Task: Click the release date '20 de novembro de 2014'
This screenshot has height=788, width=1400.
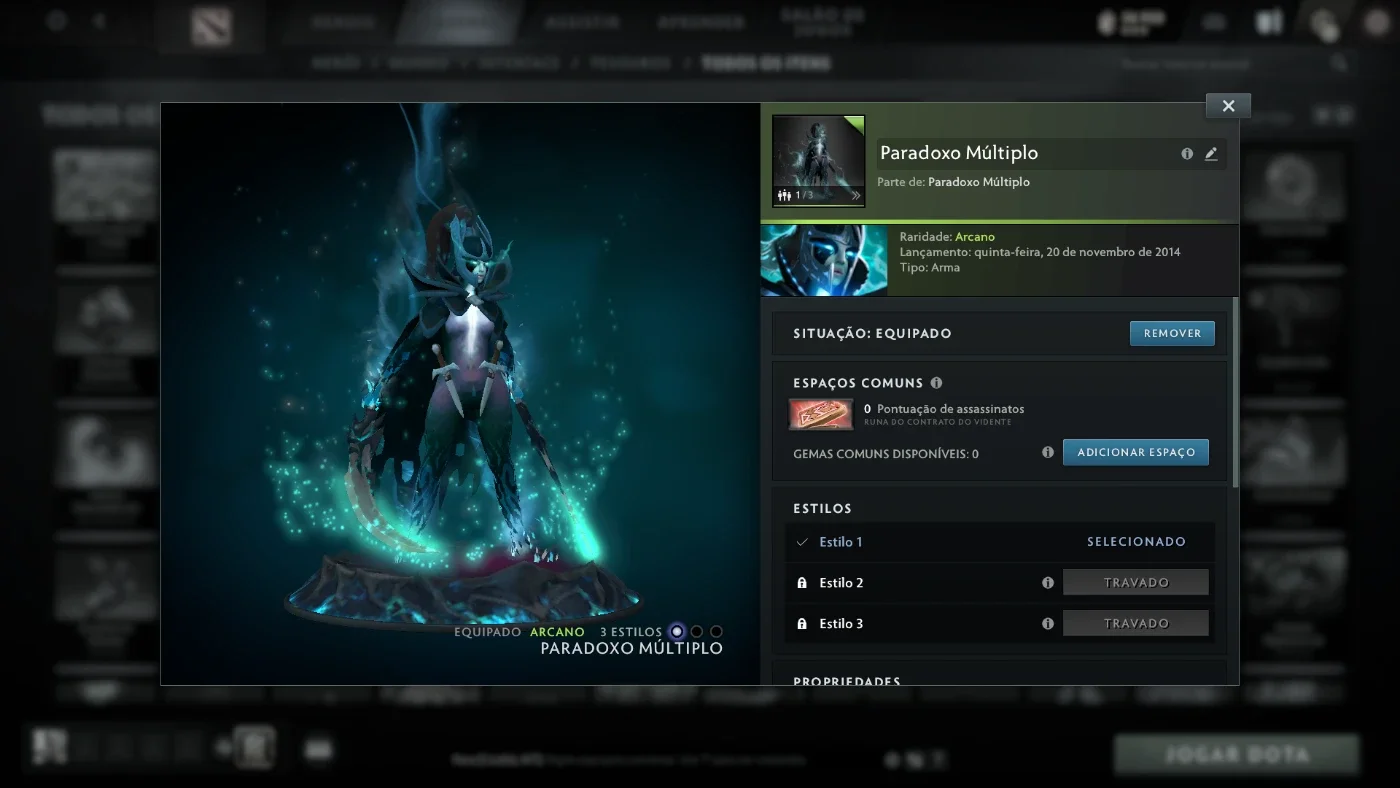Action: (1113, 252)
